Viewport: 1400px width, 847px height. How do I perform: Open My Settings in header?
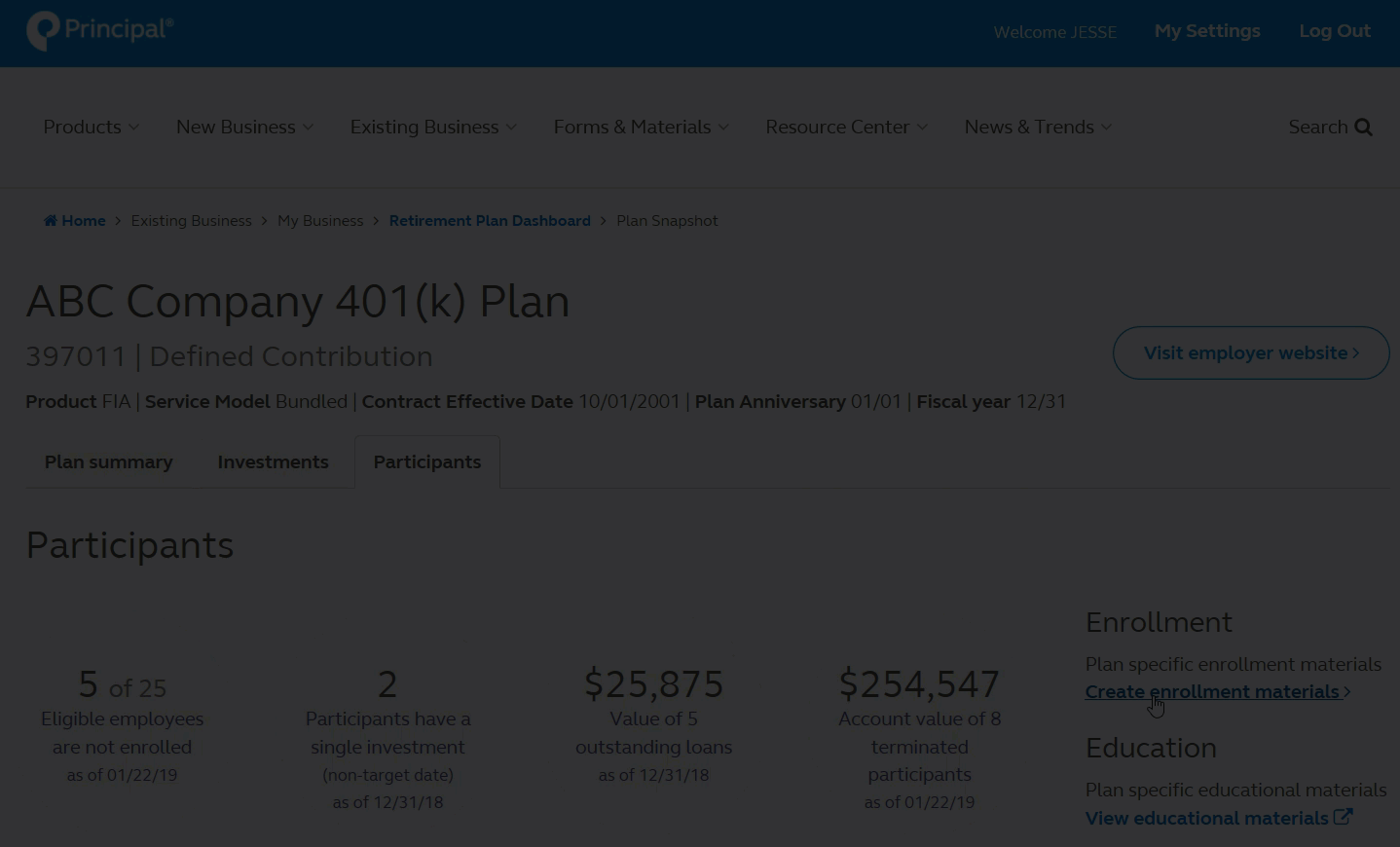[1207, 31]
